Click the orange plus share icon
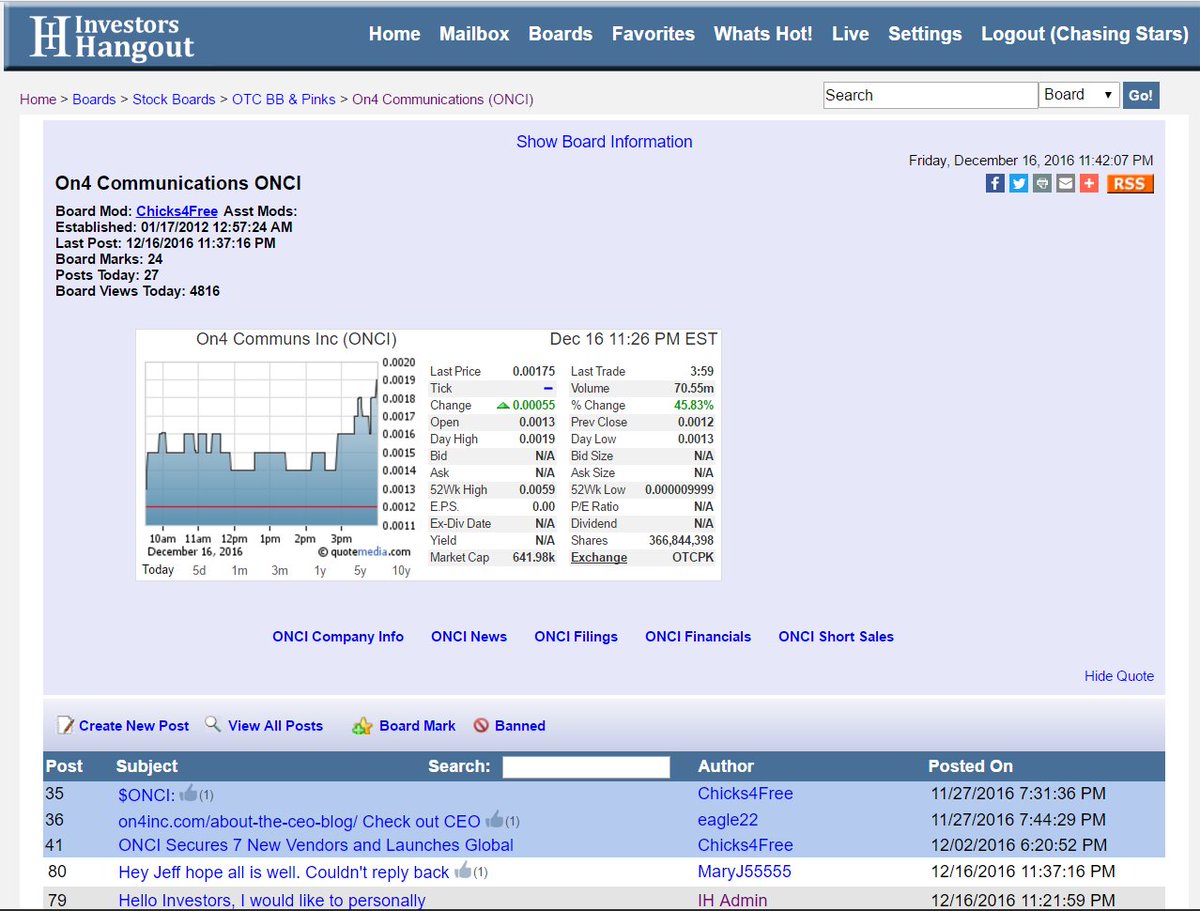This screenshot has width=1200, height=911. click(x=1089, y=183)
